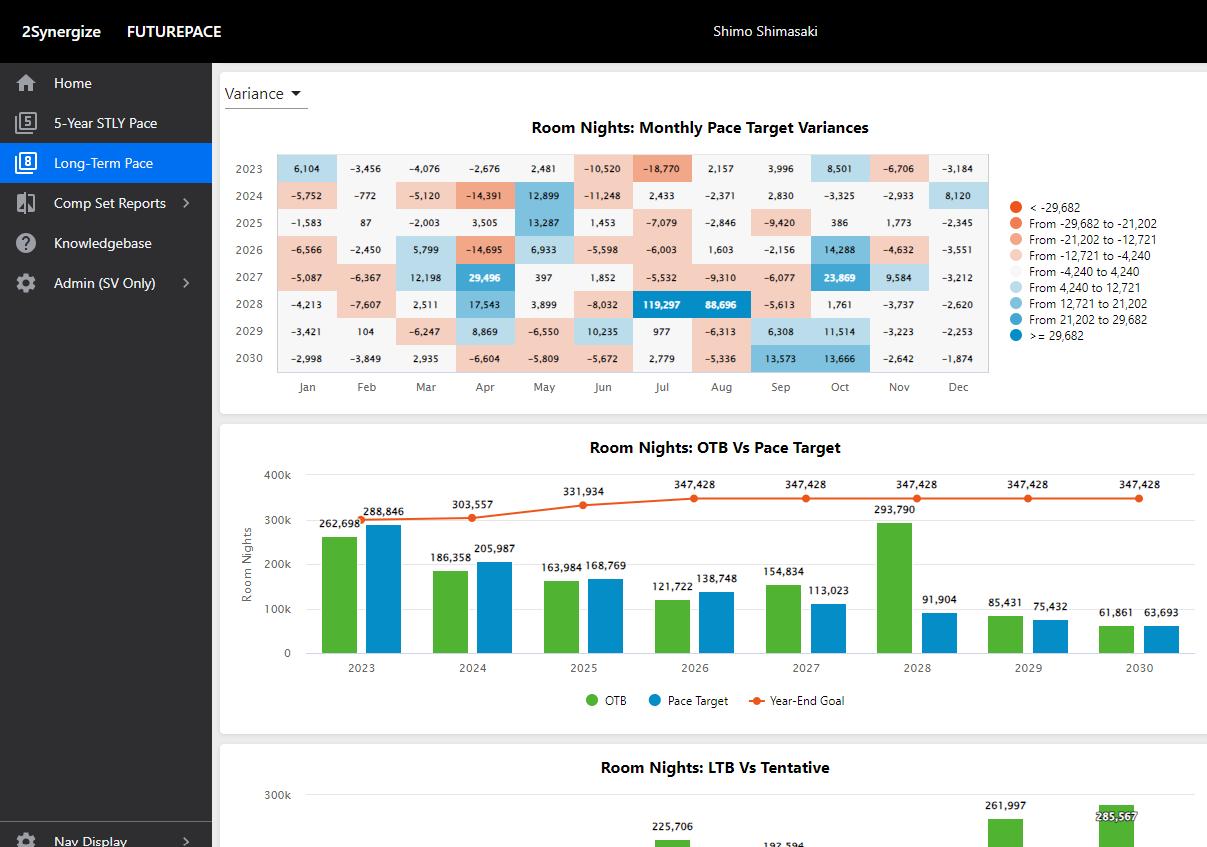Click legend swatch 'From 12,721 to 21,202'
The width and height of the screenshot is (1207, 847).
1016,304
